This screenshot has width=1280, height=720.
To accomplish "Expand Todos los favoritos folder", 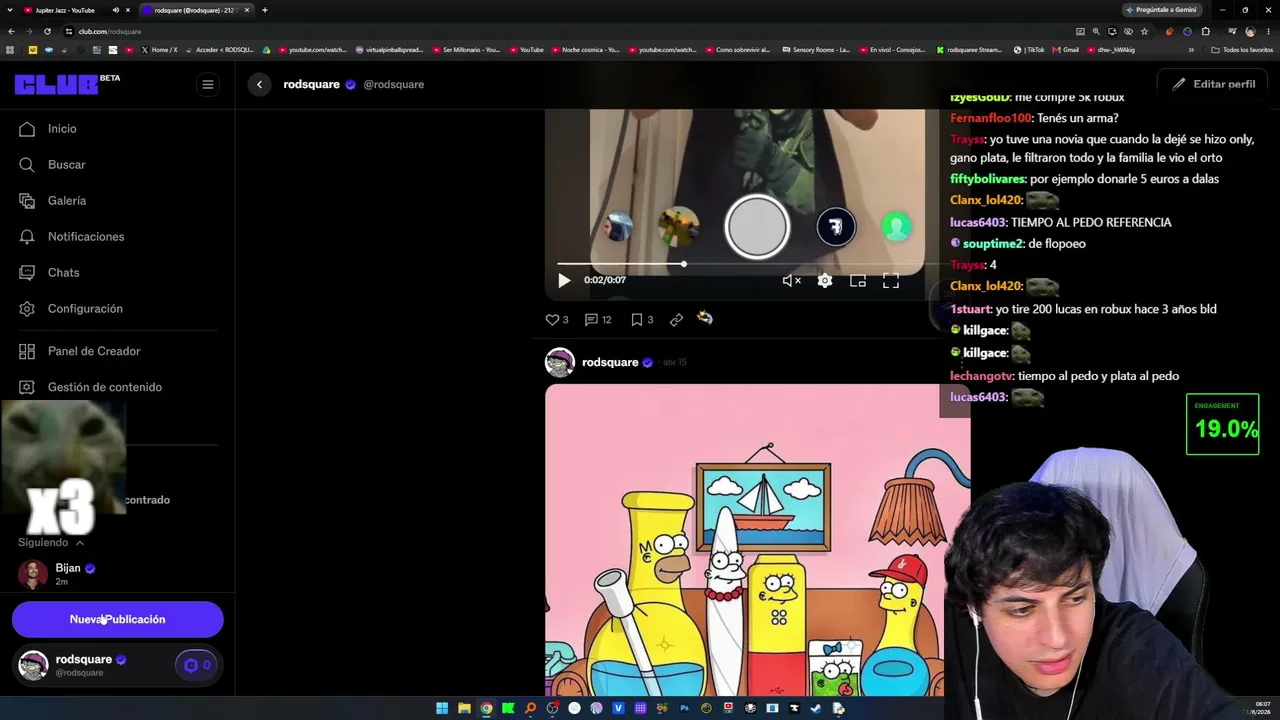I will pos(1242,49).
